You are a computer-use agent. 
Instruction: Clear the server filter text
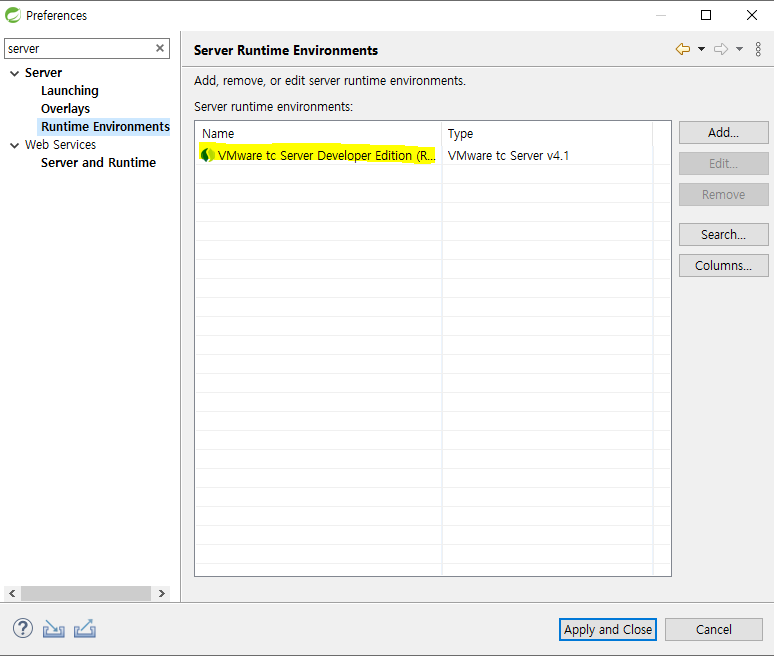160,48
